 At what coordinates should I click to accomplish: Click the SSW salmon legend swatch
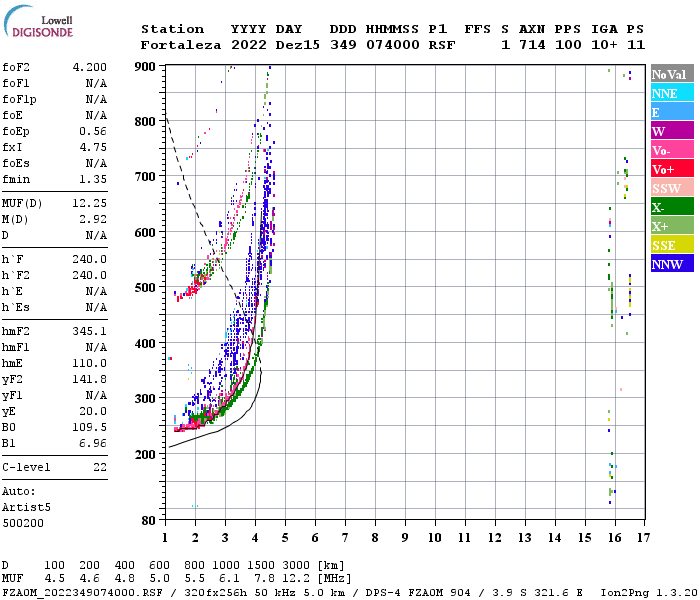672,188
